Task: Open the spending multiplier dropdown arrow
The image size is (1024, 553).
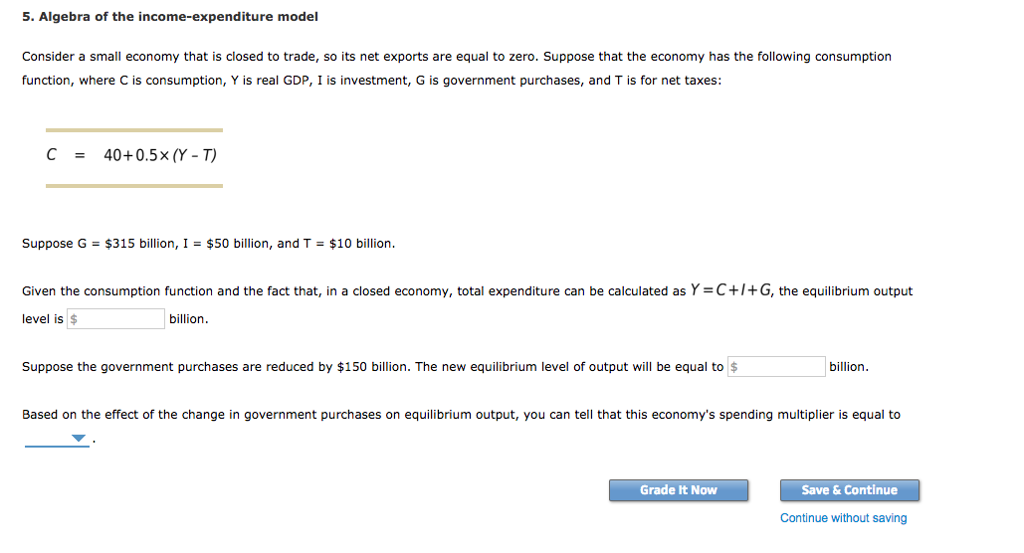Action: pos(78,438)
